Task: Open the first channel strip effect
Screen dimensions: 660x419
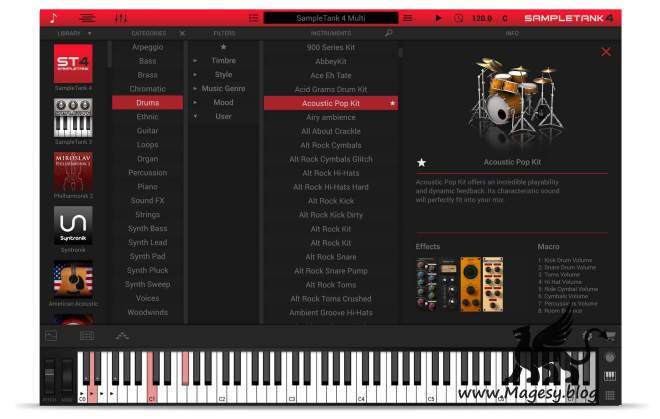Action: click(x=426, y=285)
